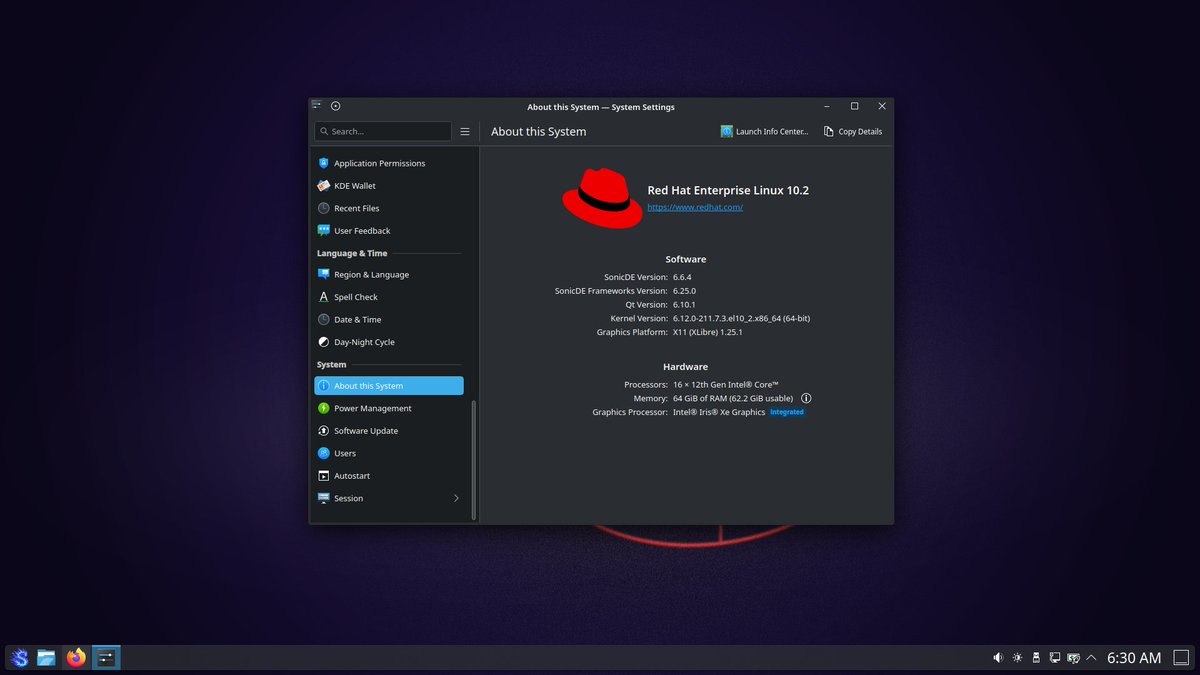This screenshot has width=1200, height=675.
Task: Open Users settings
Action: [388, 453]
